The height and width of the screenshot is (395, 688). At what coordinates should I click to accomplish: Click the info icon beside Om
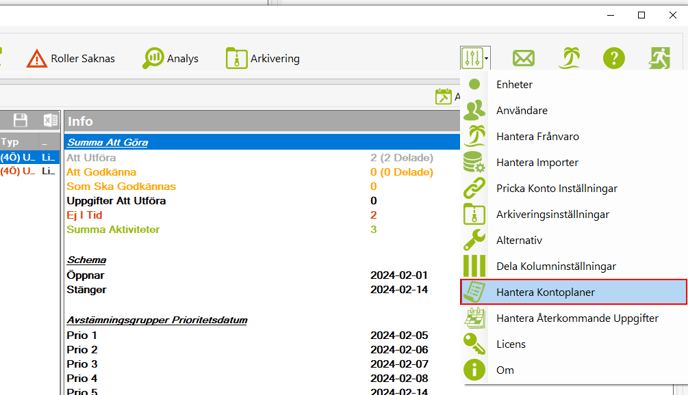pyautogui.click(x=474, y=370)
